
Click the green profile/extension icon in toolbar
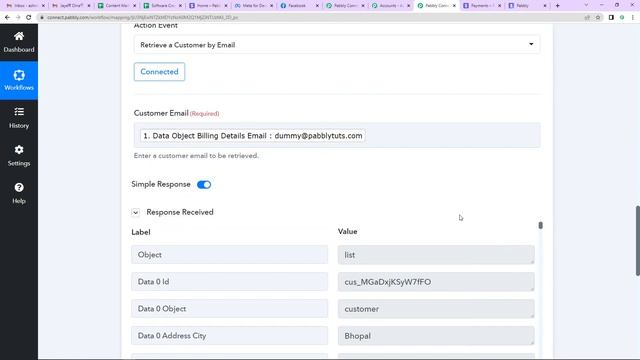622,18
